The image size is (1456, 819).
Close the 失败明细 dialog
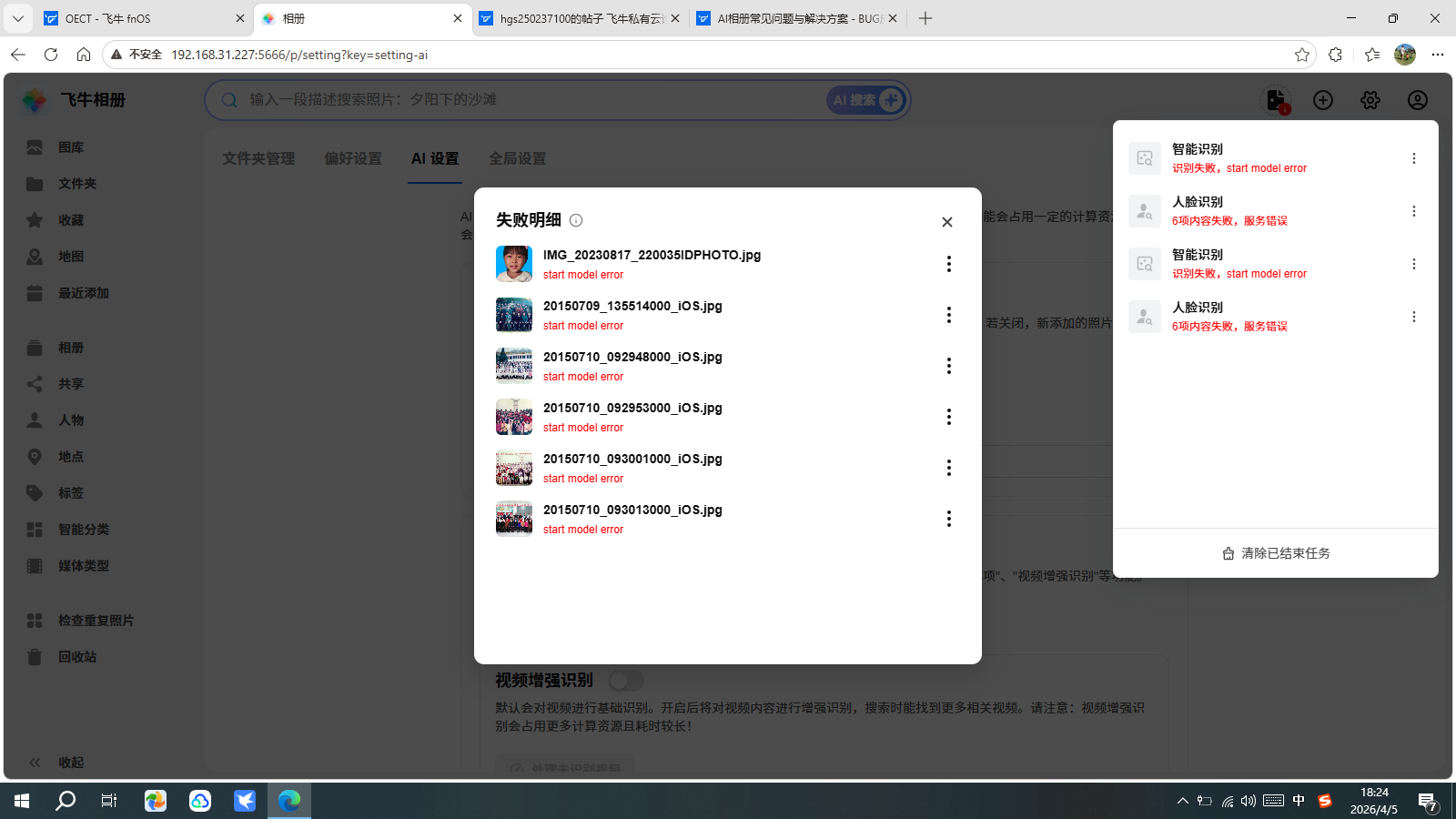tap(947, 222)
